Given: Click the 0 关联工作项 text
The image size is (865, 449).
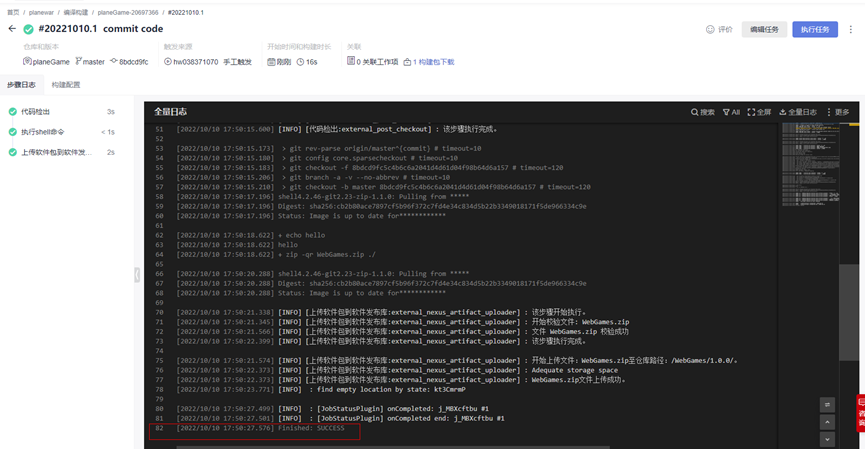Looking at the screenshot, I should pyautogui.click(x=377, y=62).
